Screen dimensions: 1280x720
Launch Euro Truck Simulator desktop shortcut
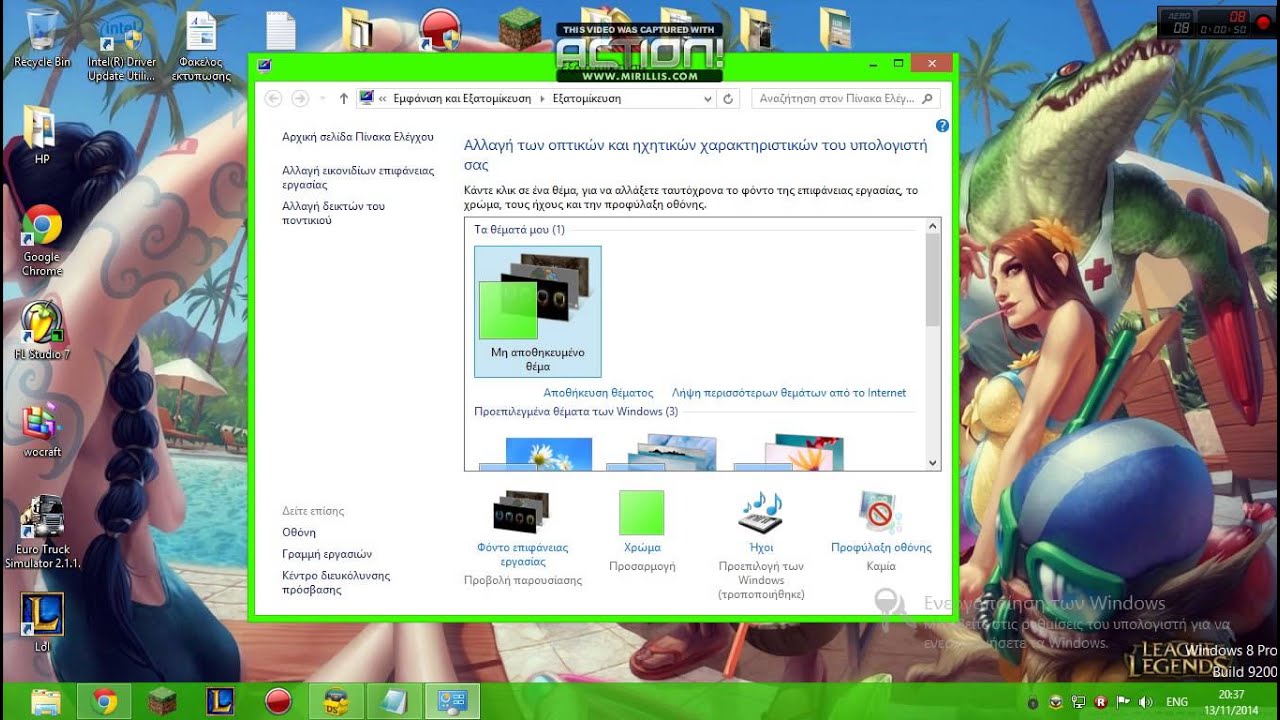click(x=42, y=532)
